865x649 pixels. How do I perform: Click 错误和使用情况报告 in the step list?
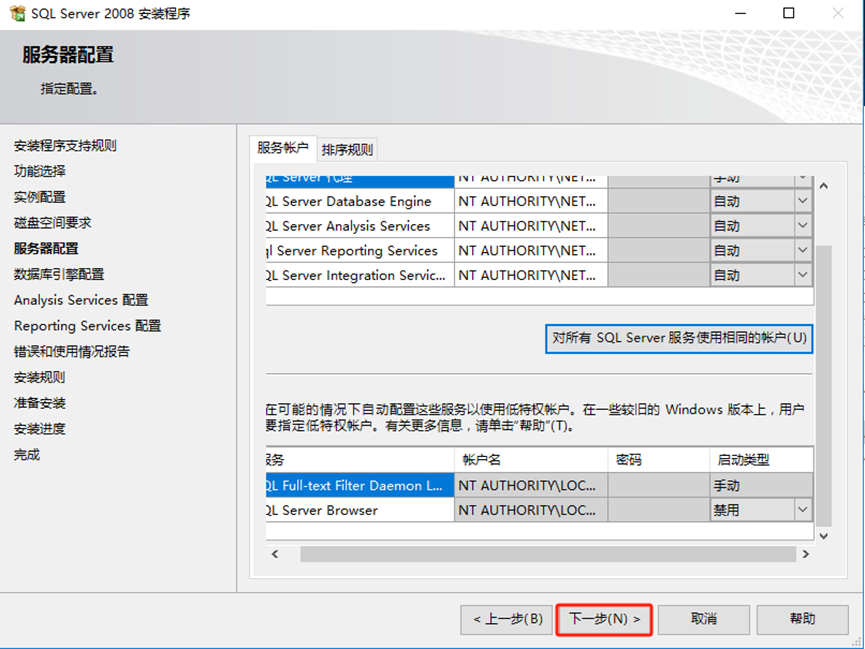click(x=72, y=352)
